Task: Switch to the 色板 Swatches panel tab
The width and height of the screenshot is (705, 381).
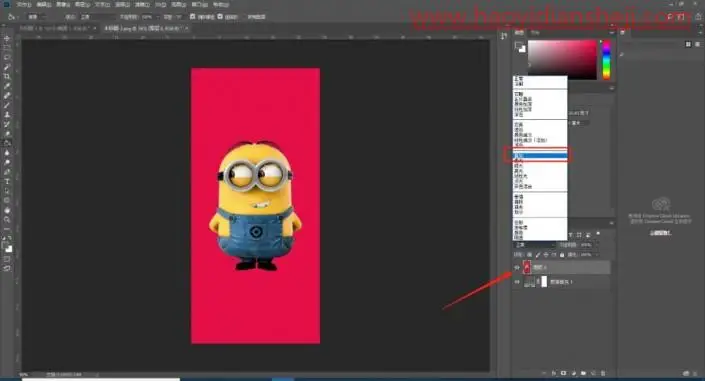Action: [535, 32]
